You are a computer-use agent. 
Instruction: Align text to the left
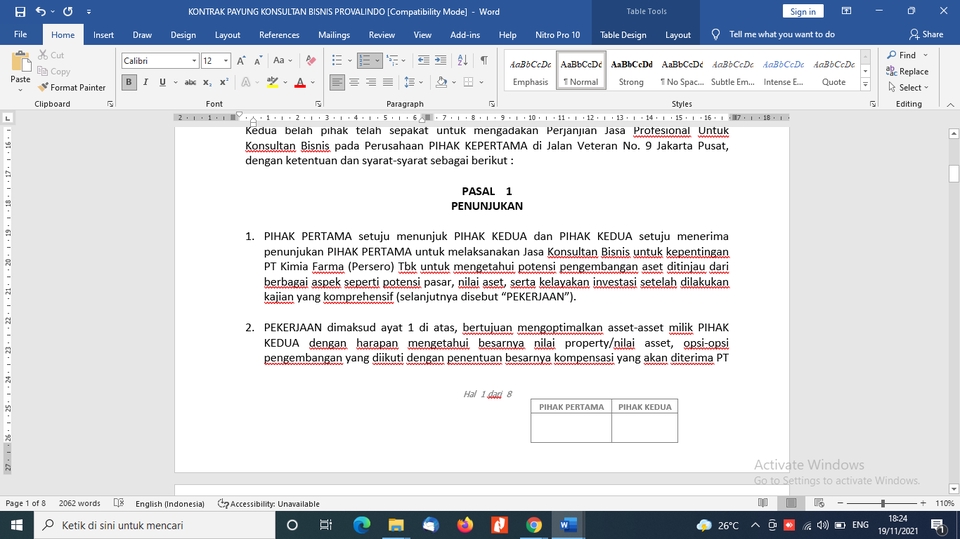337,82
